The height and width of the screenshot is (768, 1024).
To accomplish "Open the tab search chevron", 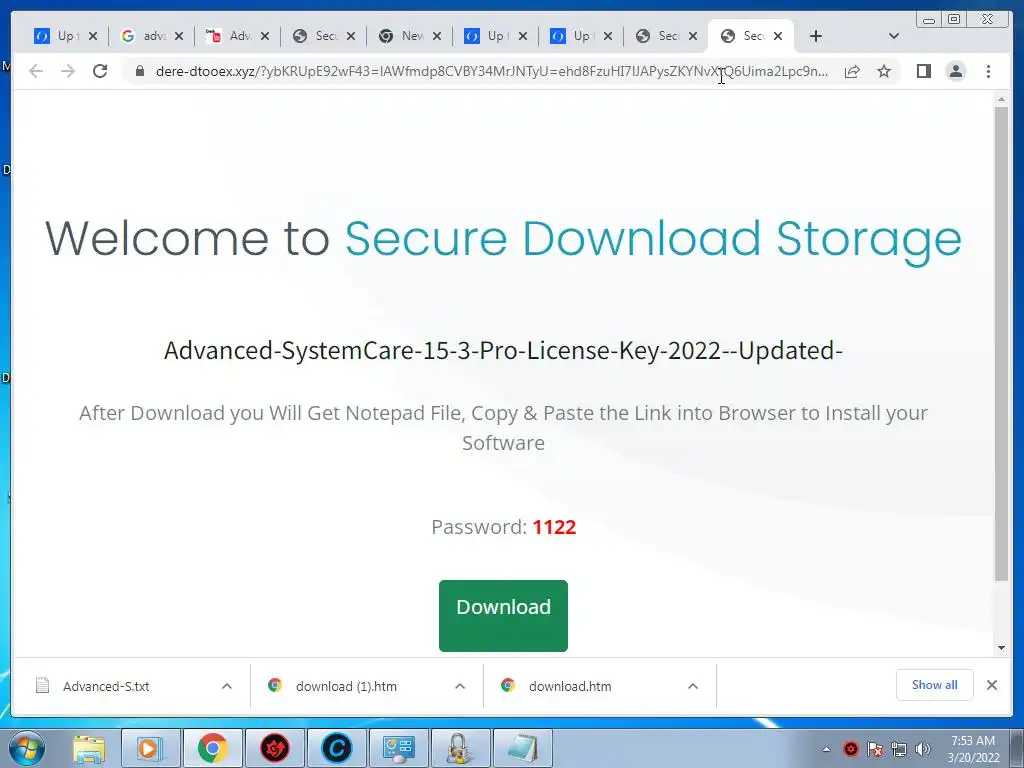I will tap(894, 36).
